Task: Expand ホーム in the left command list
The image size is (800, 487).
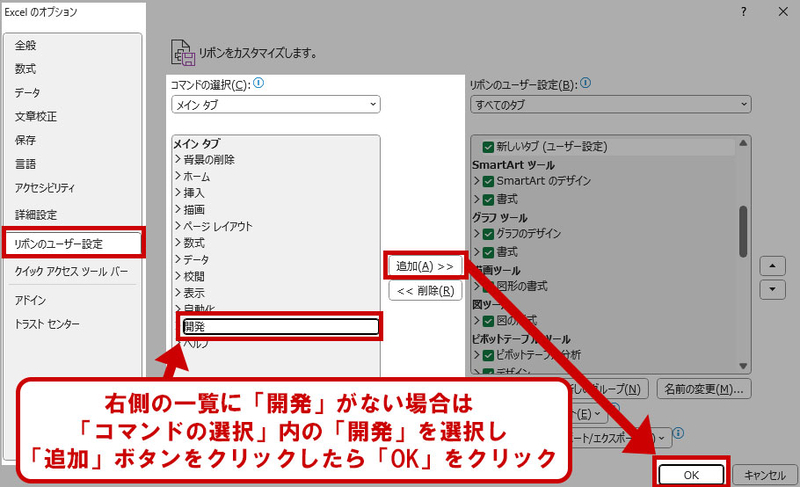Action: (x=178, y=176)
